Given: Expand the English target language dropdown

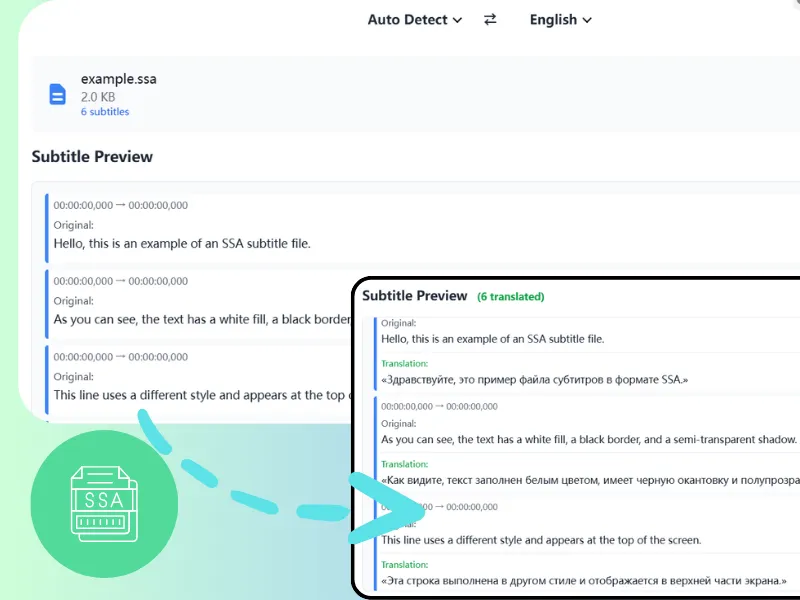Looking at the screenshot, I should coord(560,20).
